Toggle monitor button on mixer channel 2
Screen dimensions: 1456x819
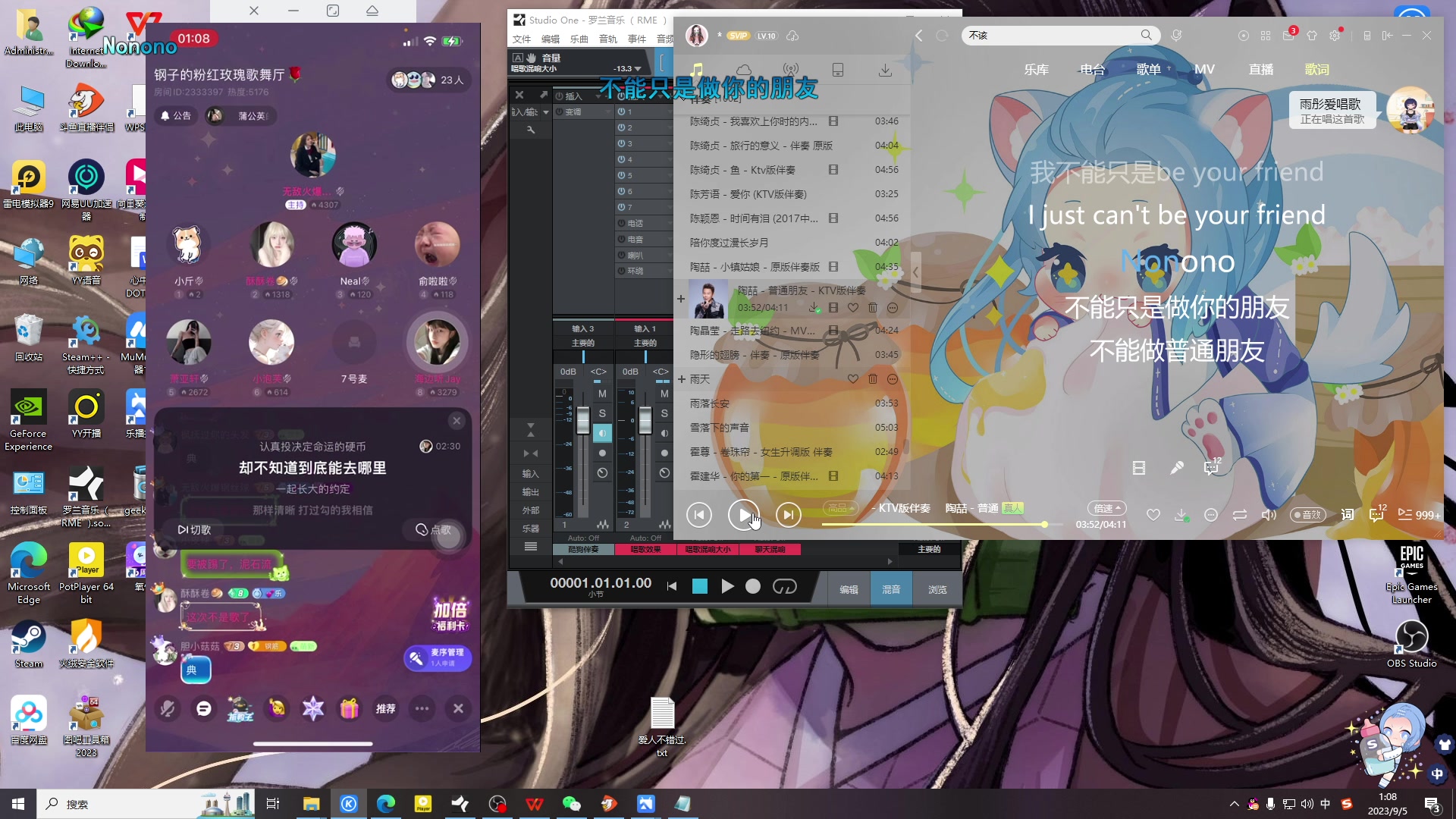coord(664,433)
